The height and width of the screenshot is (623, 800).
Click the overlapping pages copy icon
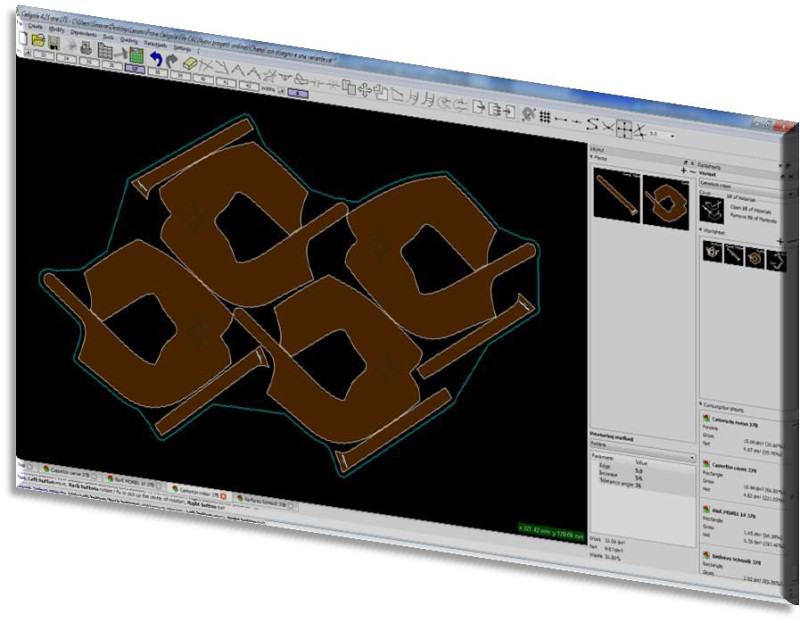pyautogui.click(x=348, y=87)
